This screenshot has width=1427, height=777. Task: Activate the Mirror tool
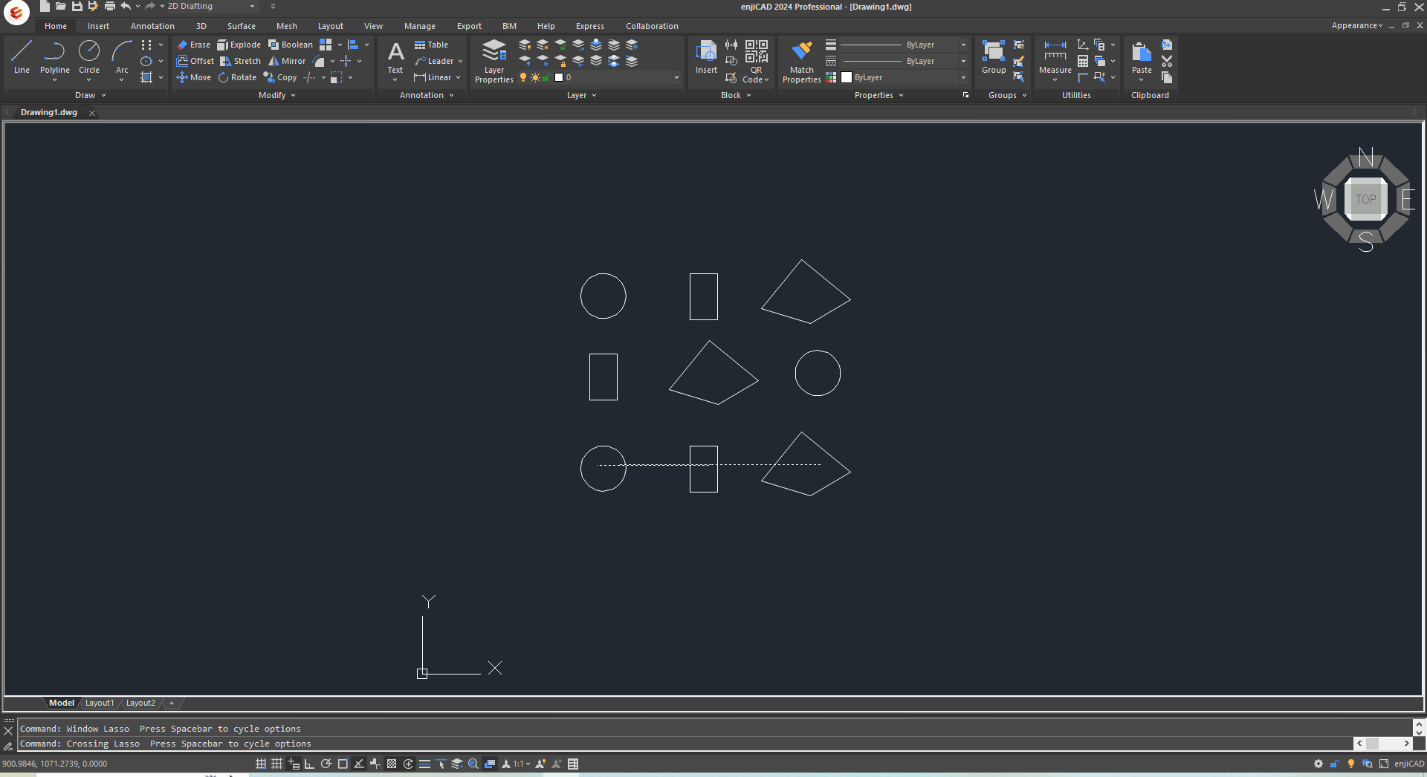(x=287, y=61)
